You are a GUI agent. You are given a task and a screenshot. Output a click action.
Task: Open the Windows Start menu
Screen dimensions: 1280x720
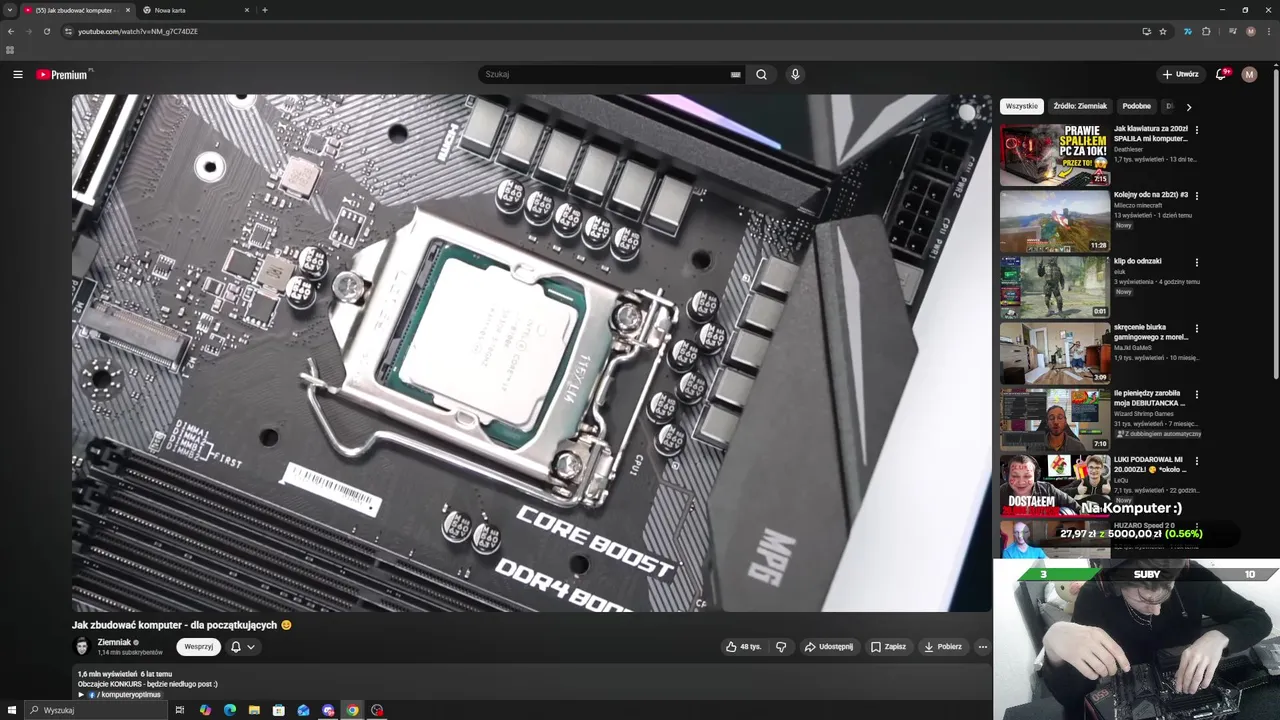click(x=12, y=710)
